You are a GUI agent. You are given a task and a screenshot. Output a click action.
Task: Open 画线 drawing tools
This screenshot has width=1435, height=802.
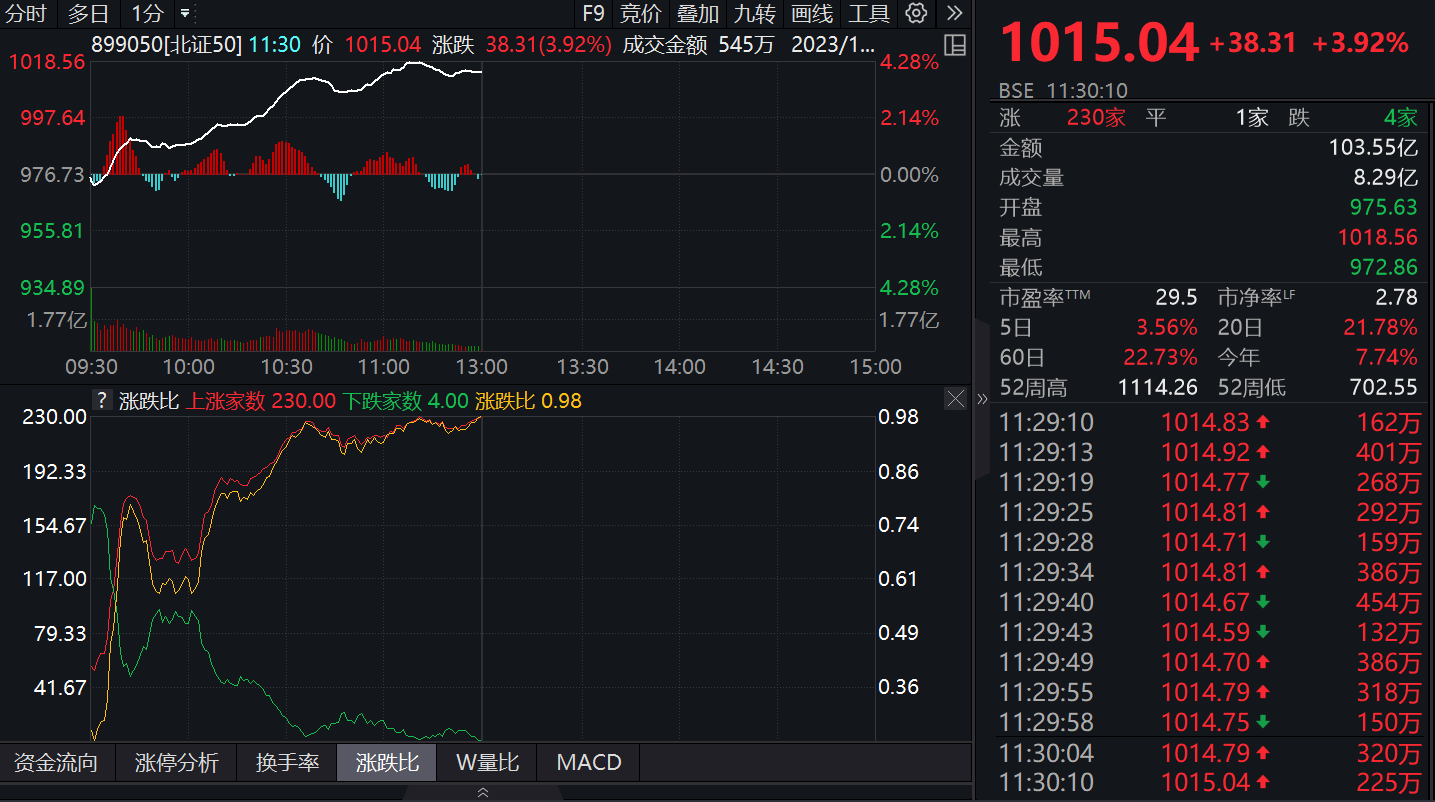point(811,13)
